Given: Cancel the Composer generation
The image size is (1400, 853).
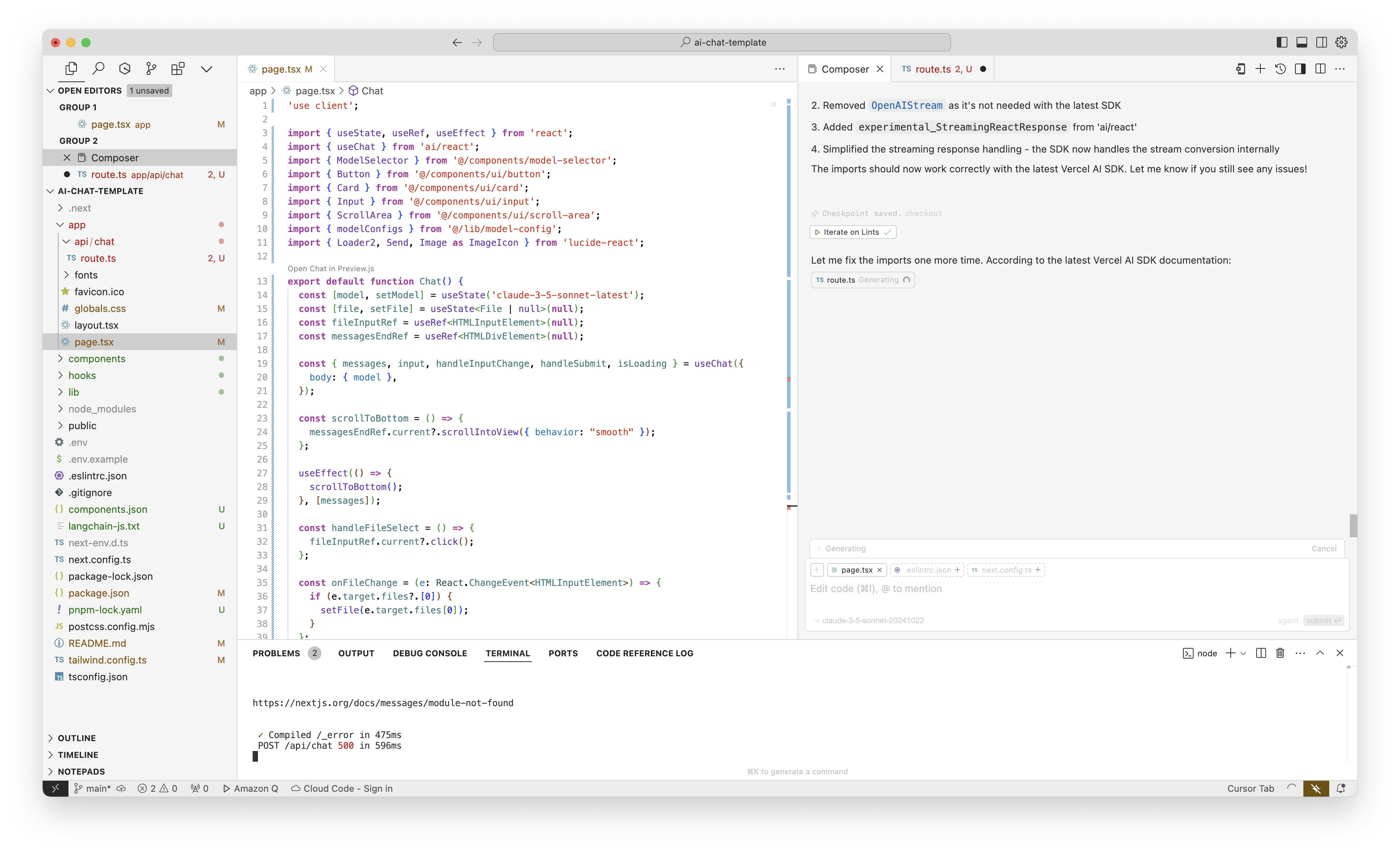Looking at the screenshot, I should click(1323, 548).
